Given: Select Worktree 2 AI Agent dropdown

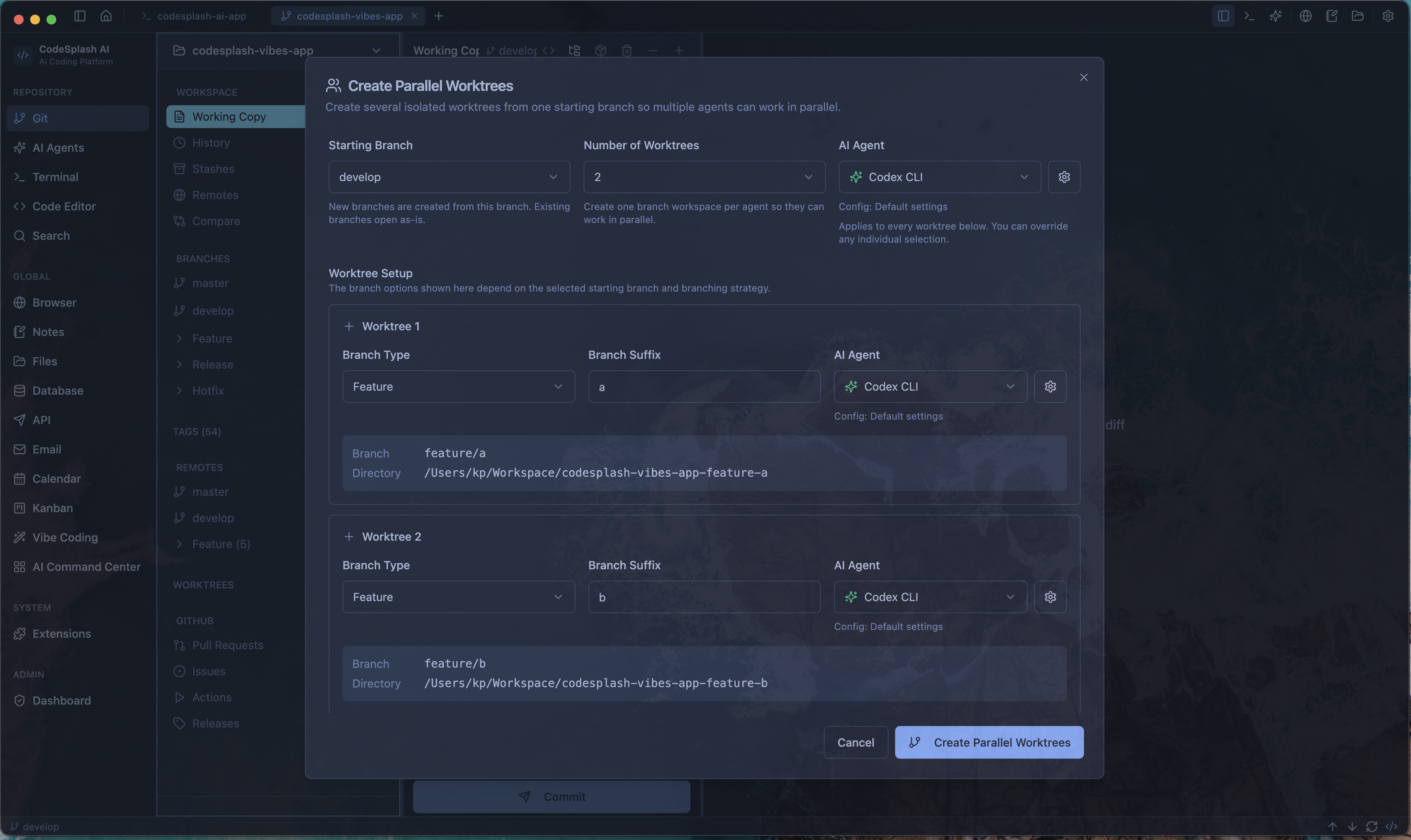Looking at the screenshot, I should (930, 597).
